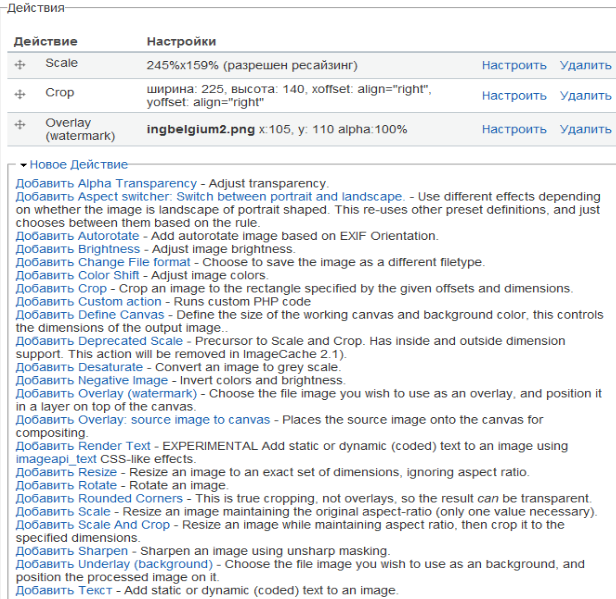Add the Color Shift action
The image size is (616, 599).
click(77, 275)
